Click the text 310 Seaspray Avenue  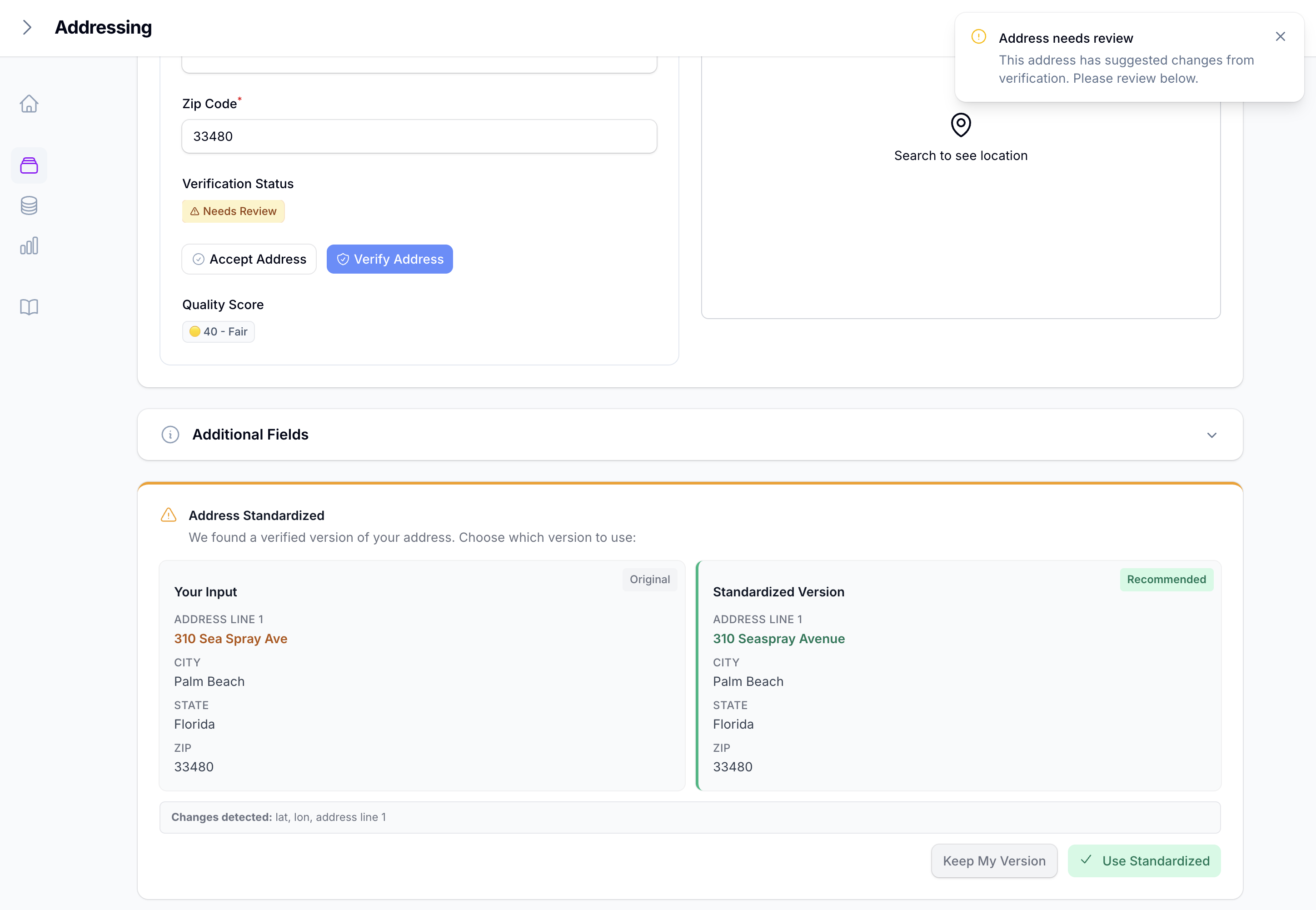click(778, 639)
